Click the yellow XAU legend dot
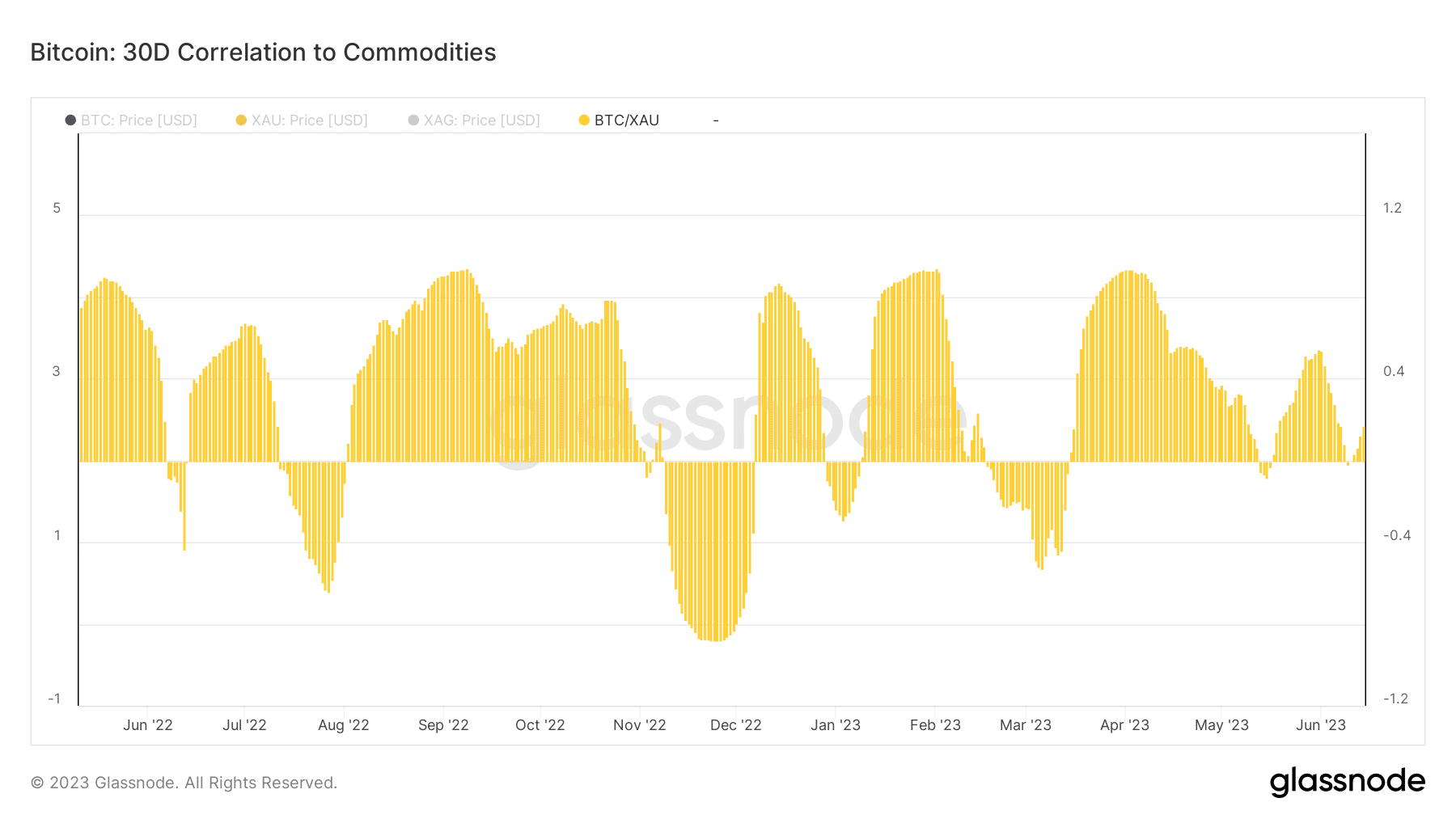The height and width of the screenshot is (819, 1456). click(241, 120)
